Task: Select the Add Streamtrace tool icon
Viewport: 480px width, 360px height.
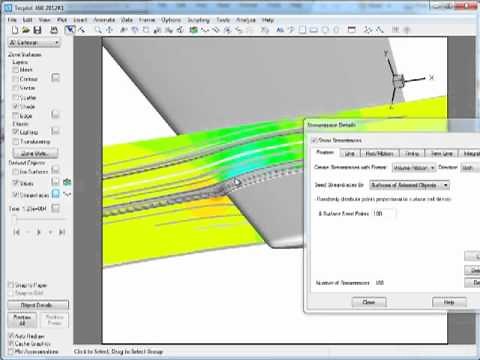Action: pyautogui.click(x=204, y=30)
